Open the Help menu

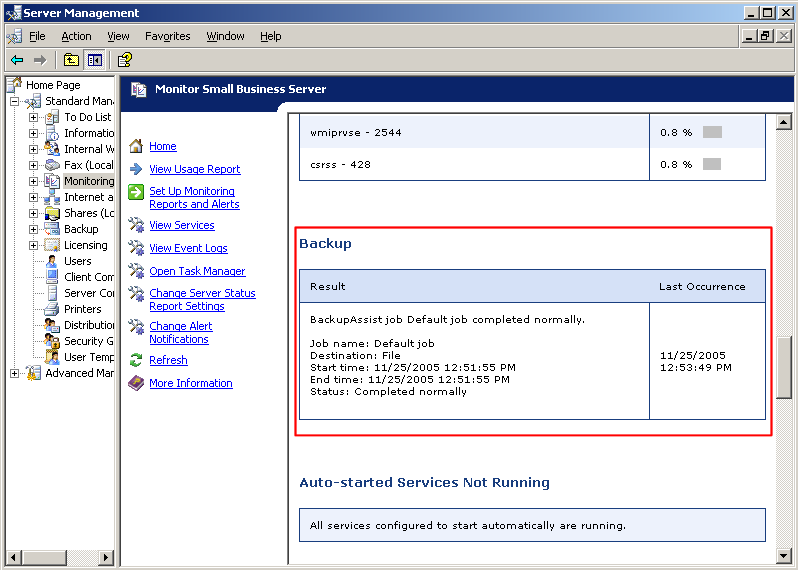271,36
